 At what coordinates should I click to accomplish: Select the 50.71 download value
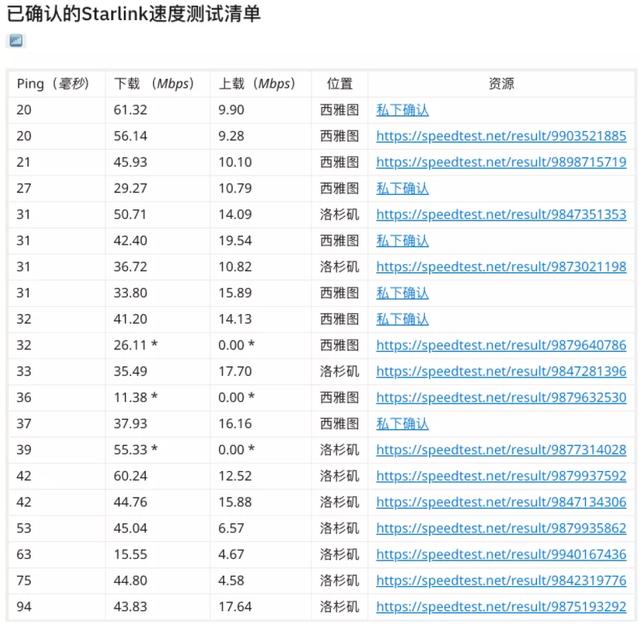(130, 215)
